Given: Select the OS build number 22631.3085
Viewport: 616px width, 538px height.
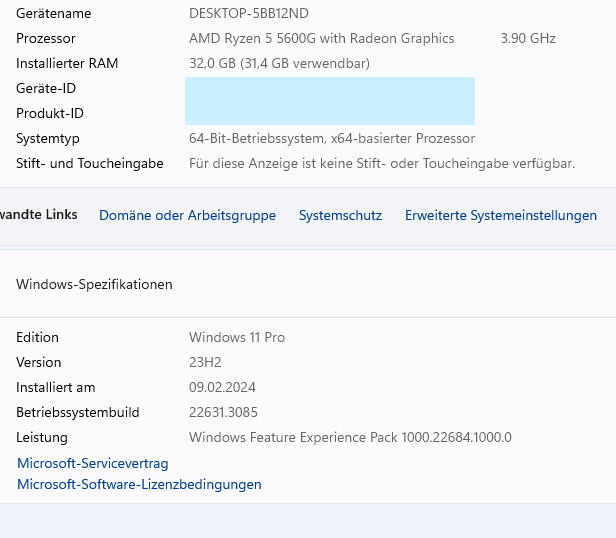Looking at the screenshot, I should pyautogui.click(x=223, y=413).
